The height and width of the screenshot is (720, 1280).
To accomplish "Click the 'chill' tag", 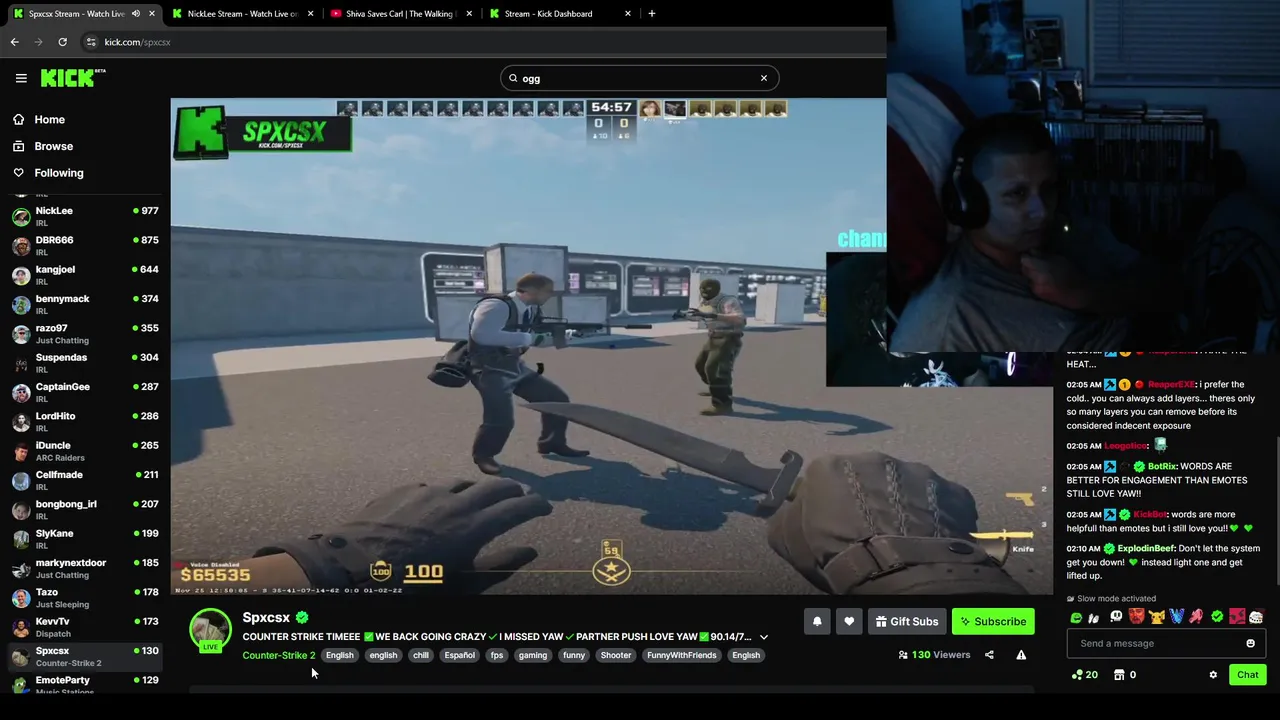I will pyautogui.click(x=420, y=655).
